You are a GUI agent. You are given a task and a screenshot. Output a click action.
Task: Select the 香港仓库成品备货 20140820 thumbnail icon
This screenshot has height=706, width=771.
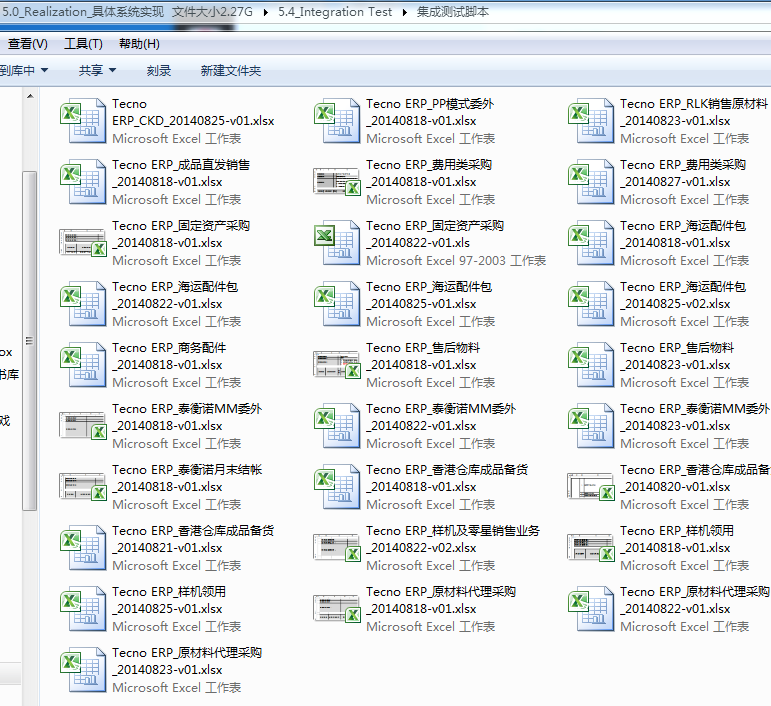click(x=591, y=486)
